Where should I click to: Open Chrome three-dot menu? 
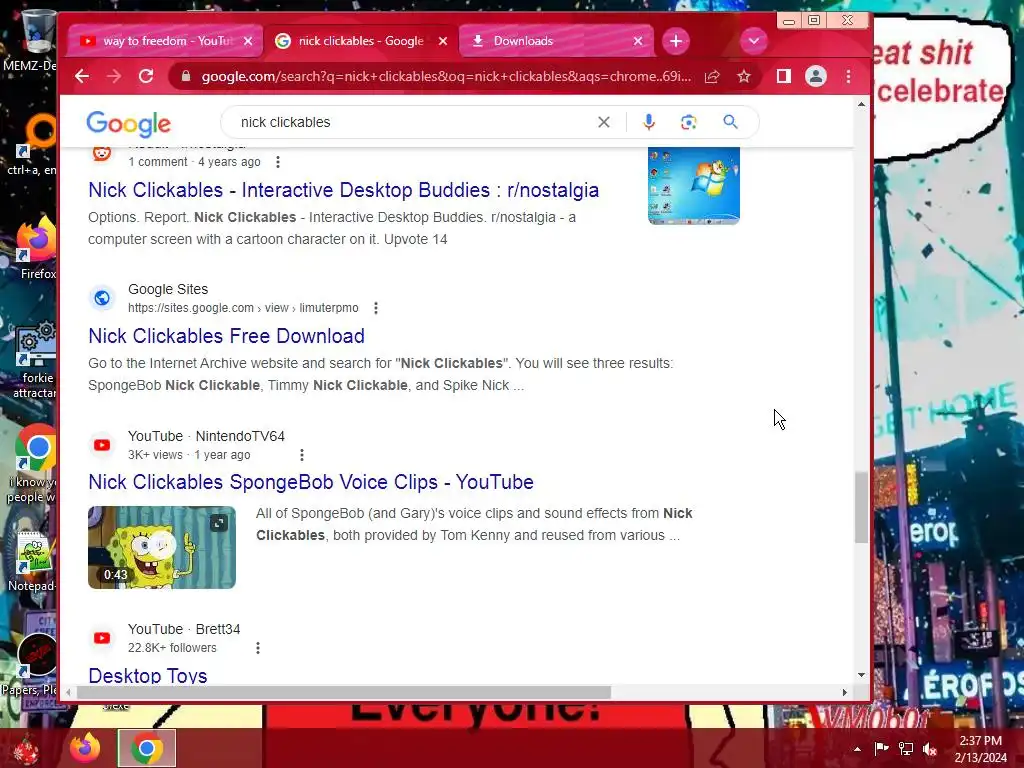coord(848,76)
